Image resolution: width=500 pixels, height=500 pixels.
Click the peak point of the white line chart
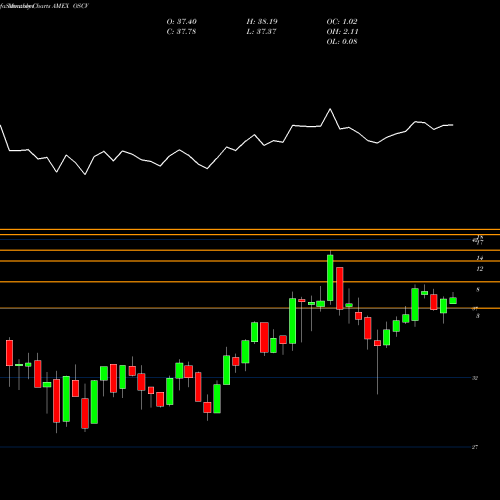pos(330,109)
